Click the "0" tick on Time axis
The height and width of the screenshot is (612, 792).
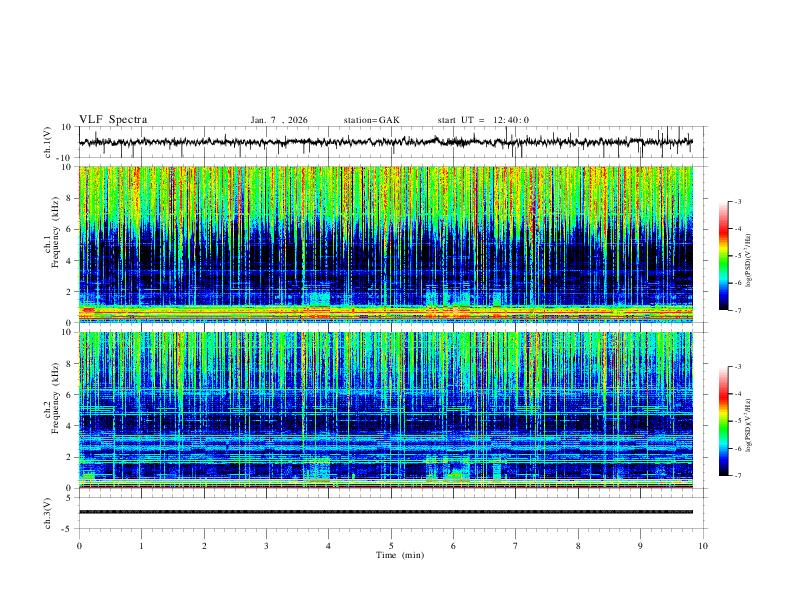pos(79,546)
